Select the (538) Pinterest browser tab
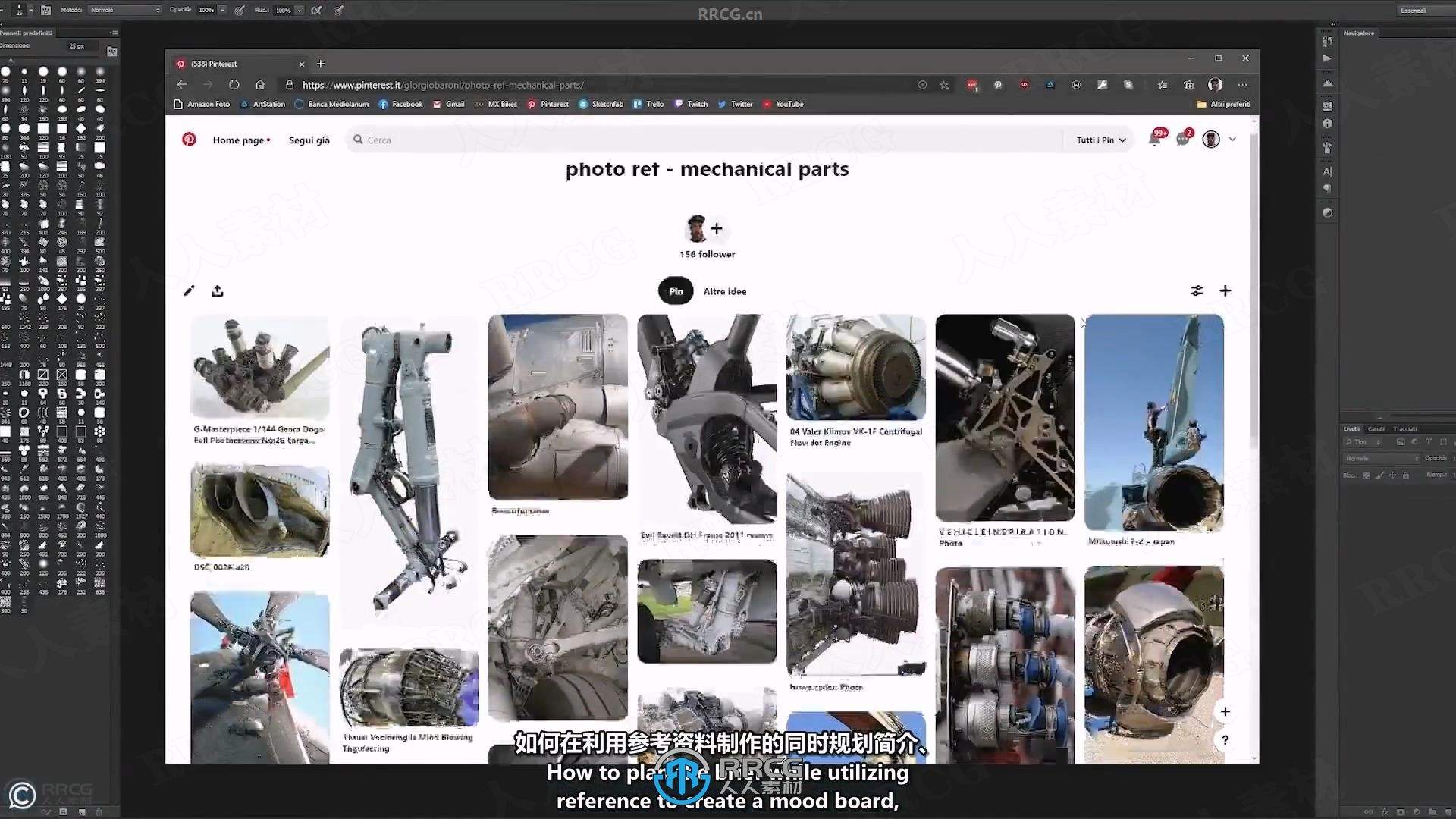Viewport: 1456px width, 819px height. point(240,64)
